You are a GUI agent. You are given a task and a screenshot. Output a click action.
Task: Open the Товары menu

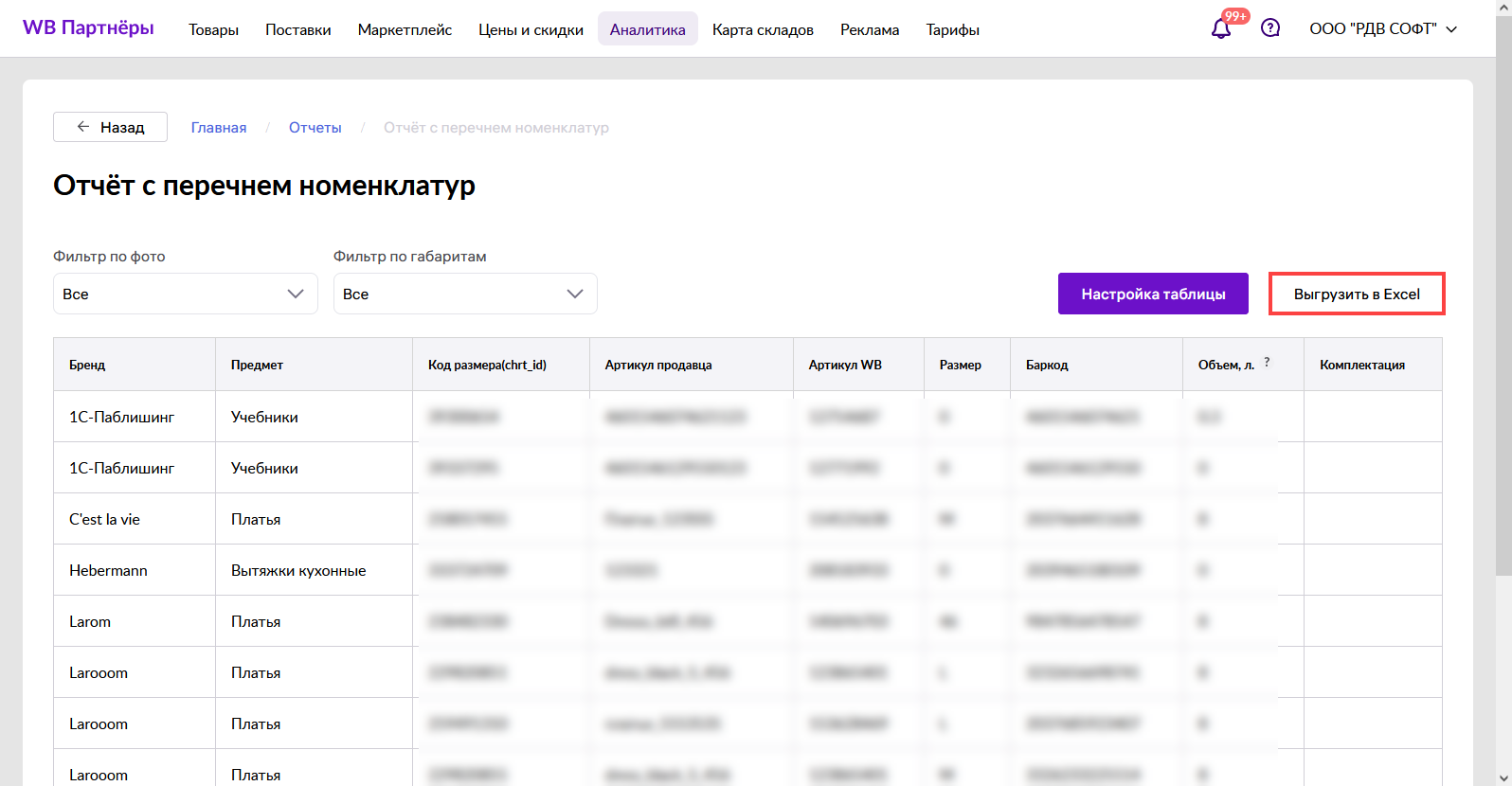pyautogui.click(x=213, y=29)
